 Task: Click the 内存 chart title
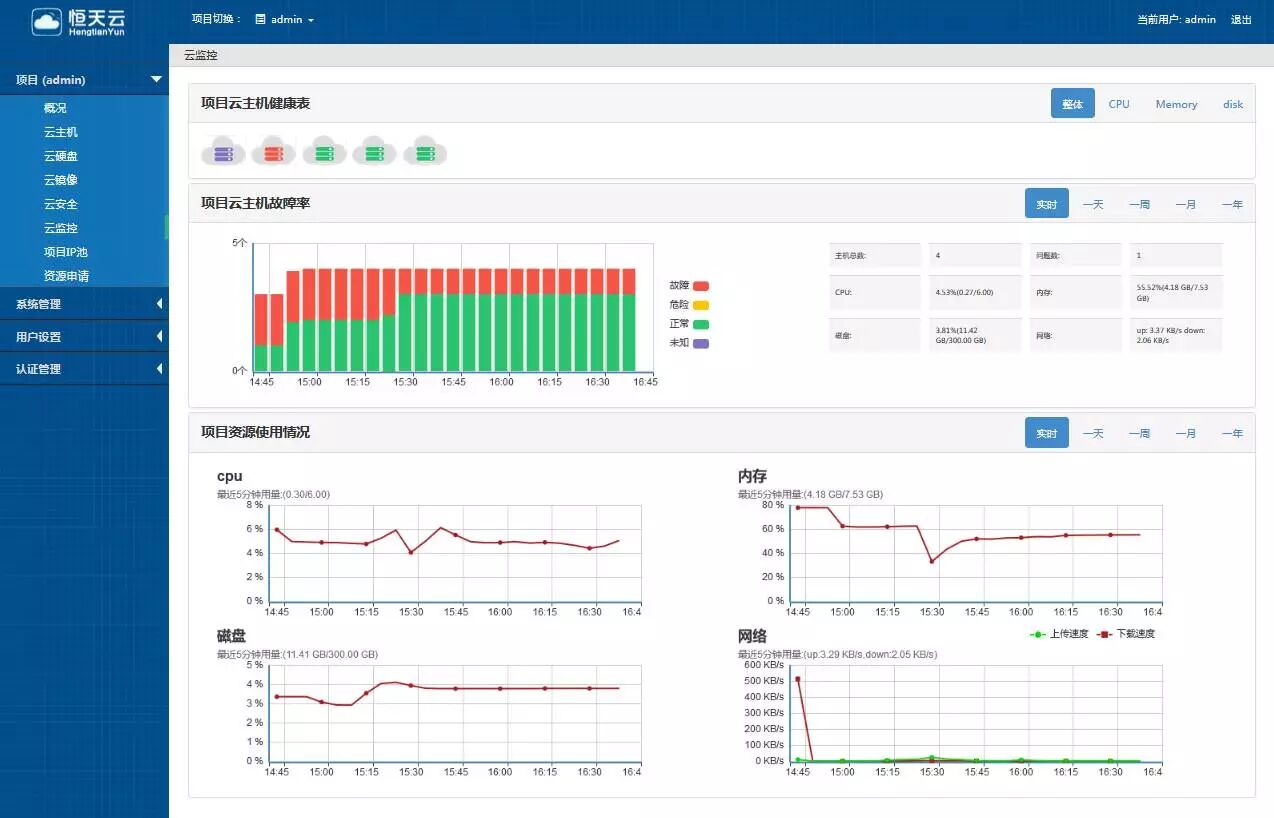[x=752, y=476]
